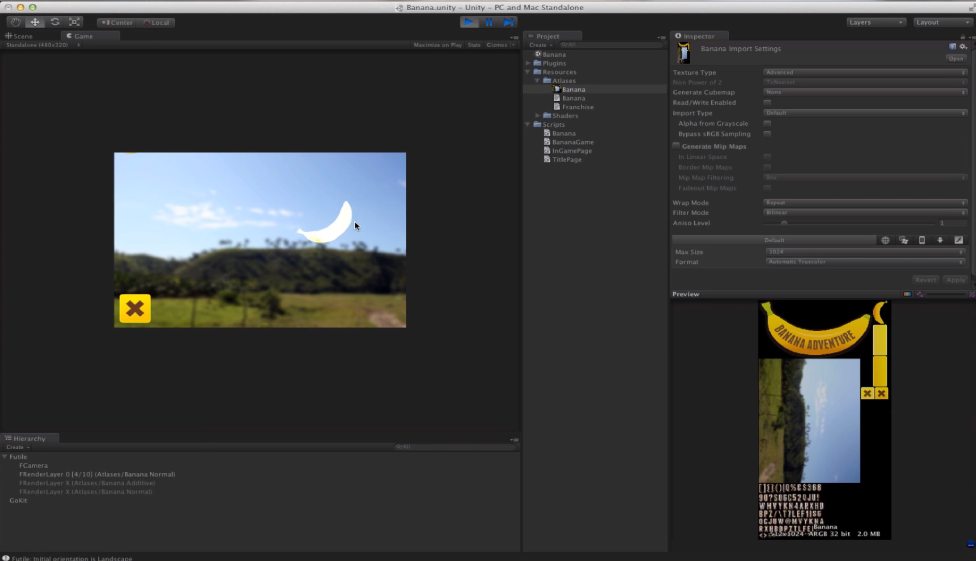Screen dimensions: 976x561
Task: Open the Hierarchy panel options menu icon
Action: 514,440
